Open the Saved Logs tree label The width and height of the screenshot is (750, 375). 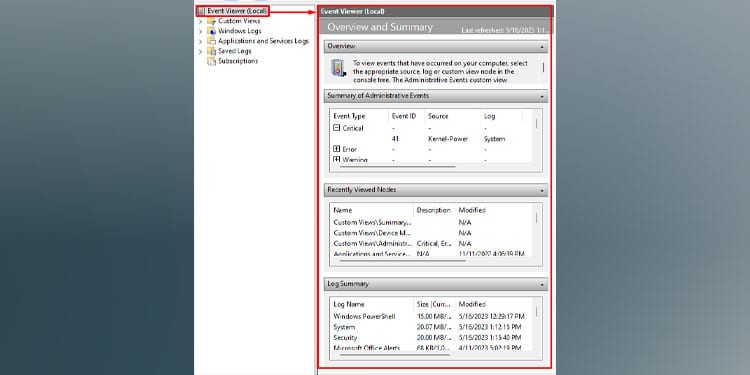pyautogui.click(x=234, y=51)
